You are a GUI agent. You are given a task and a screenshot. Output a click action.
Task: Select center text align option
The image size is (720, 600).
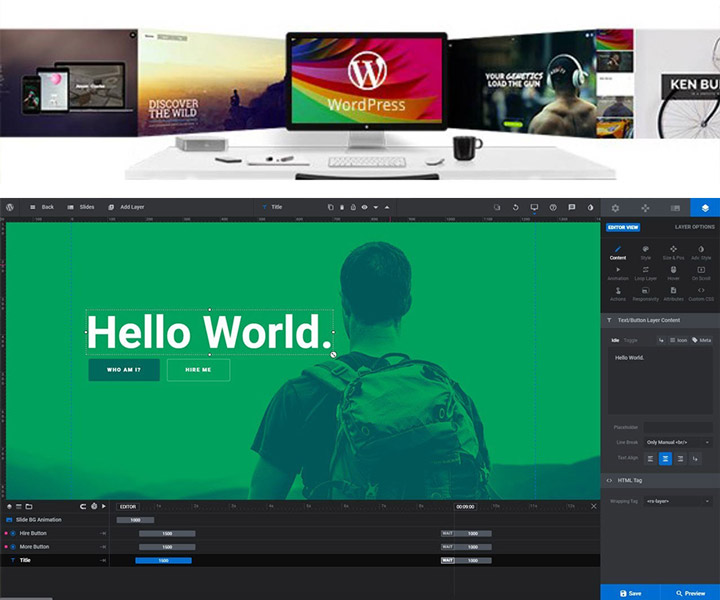pyautogui.click(x=665, y=459)
